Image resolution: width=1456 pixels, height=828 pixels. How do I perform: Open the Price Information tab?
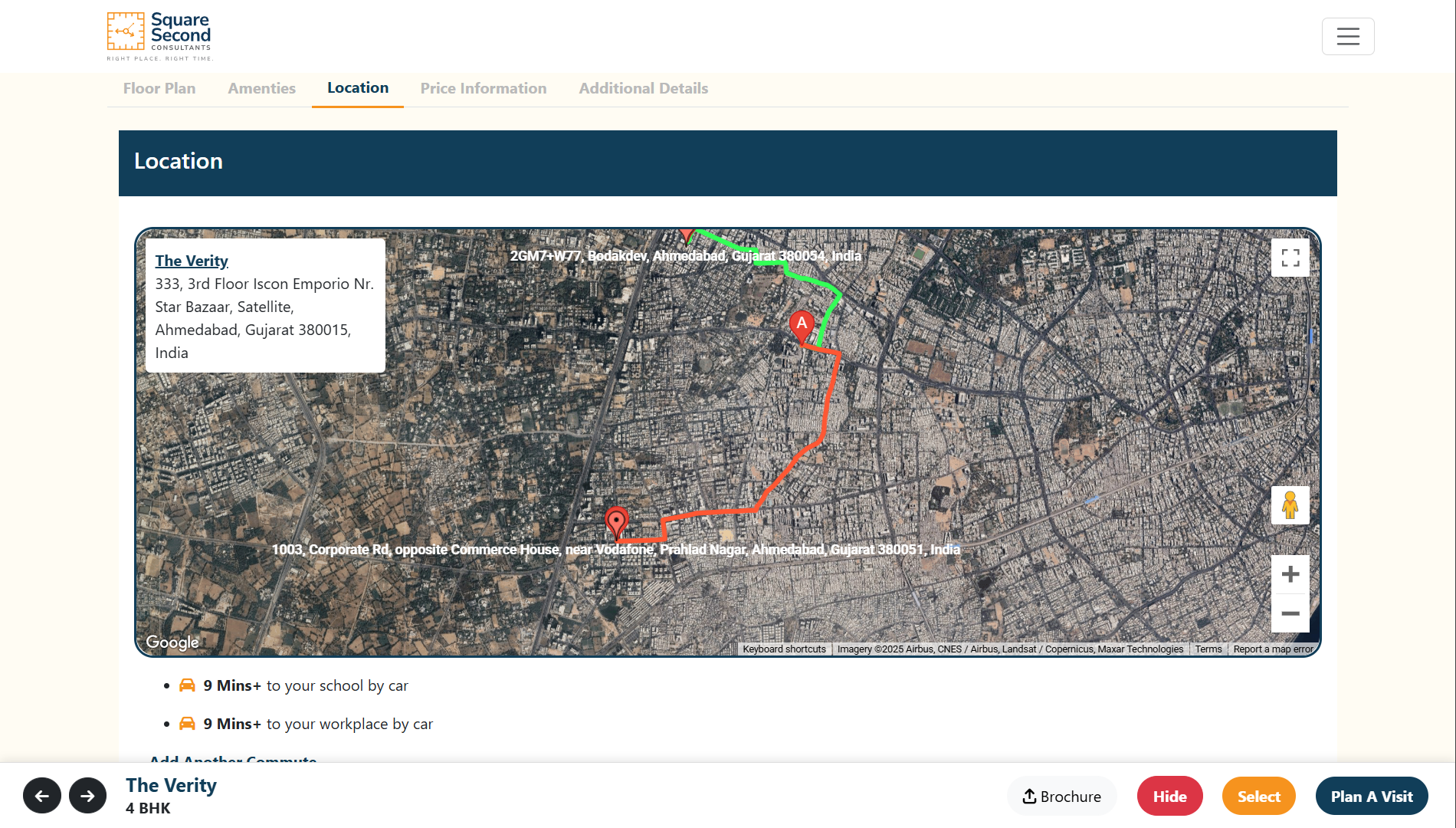tap(484, 88)
